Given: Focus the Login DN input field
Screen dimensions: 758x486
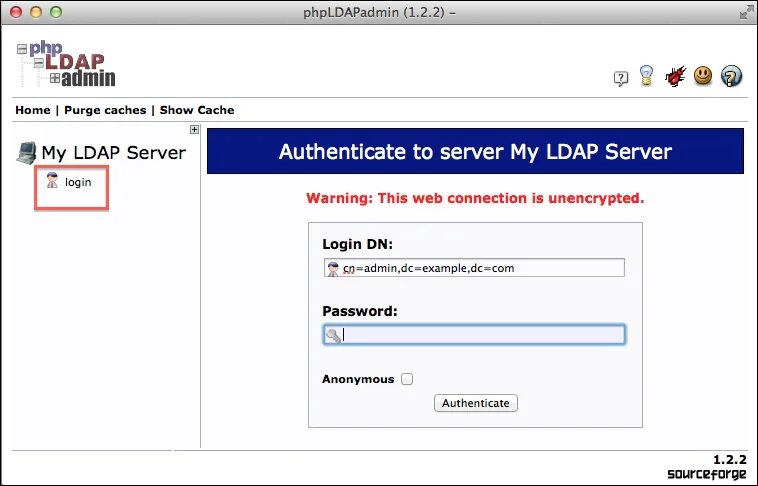Looking at the screenshot, I should click(x=474, y=268).
